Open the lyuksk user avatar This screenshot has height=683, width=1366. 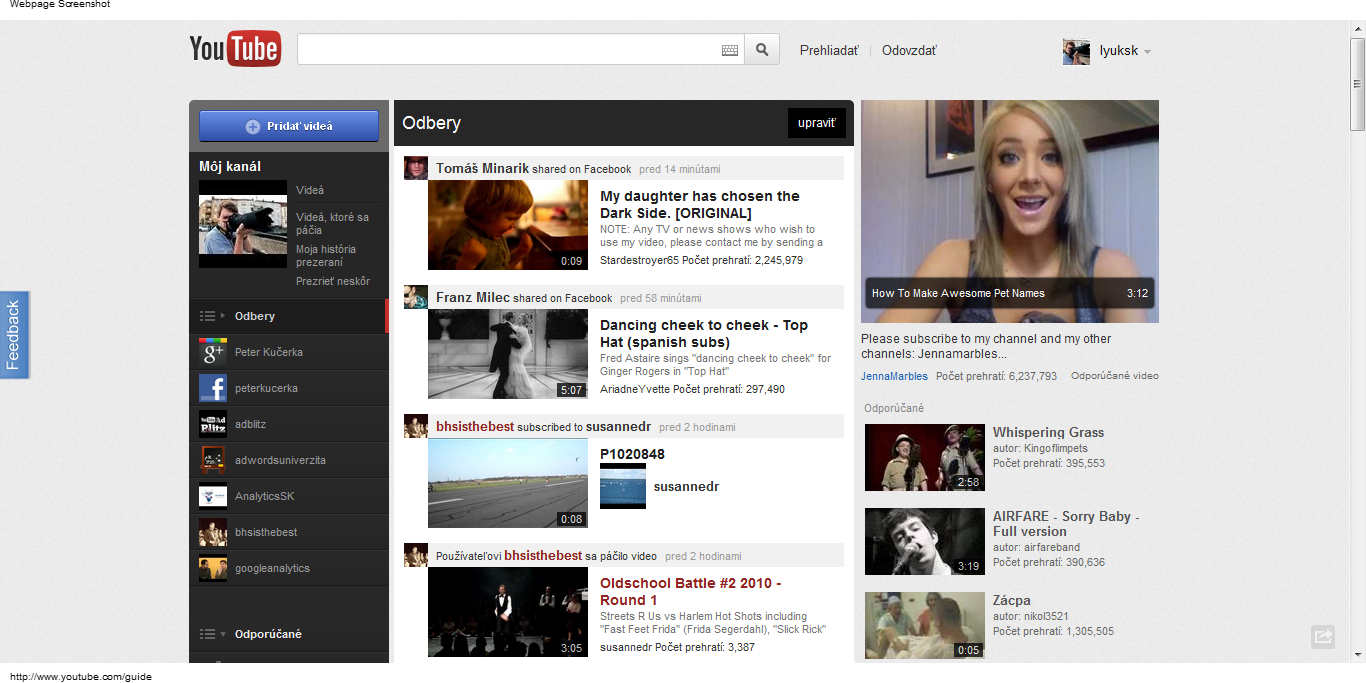1076,52
